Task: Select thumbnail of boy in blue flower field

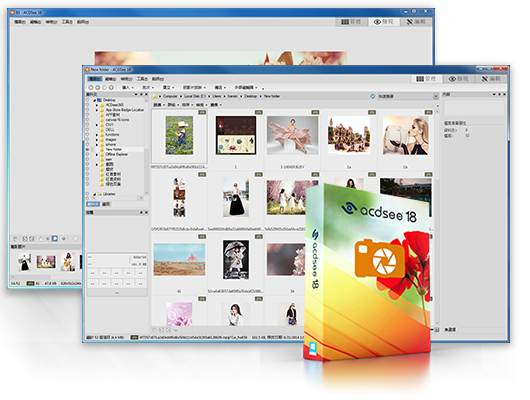Action: coord(179,136)
